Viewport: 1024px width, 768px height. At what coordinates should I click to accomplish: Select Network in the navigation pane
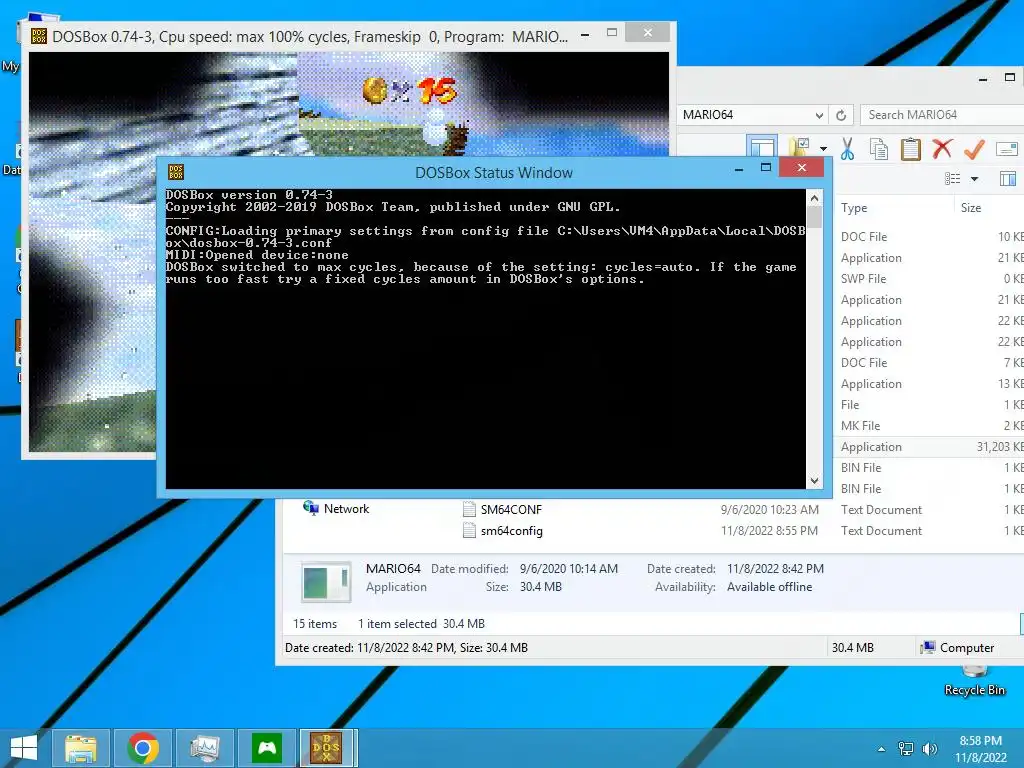(336, 509)
